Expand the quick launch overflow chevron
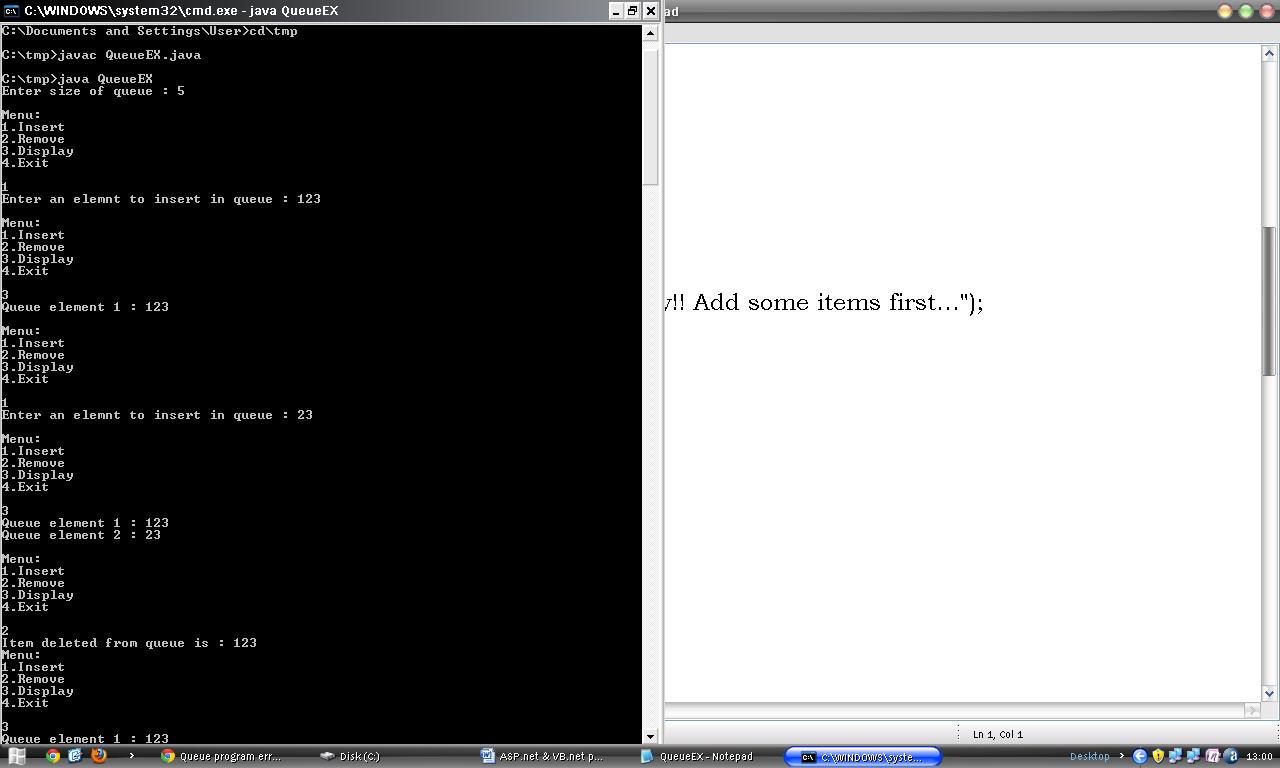Viewport: 1280px width, 768px height. (x=131, y=756)
